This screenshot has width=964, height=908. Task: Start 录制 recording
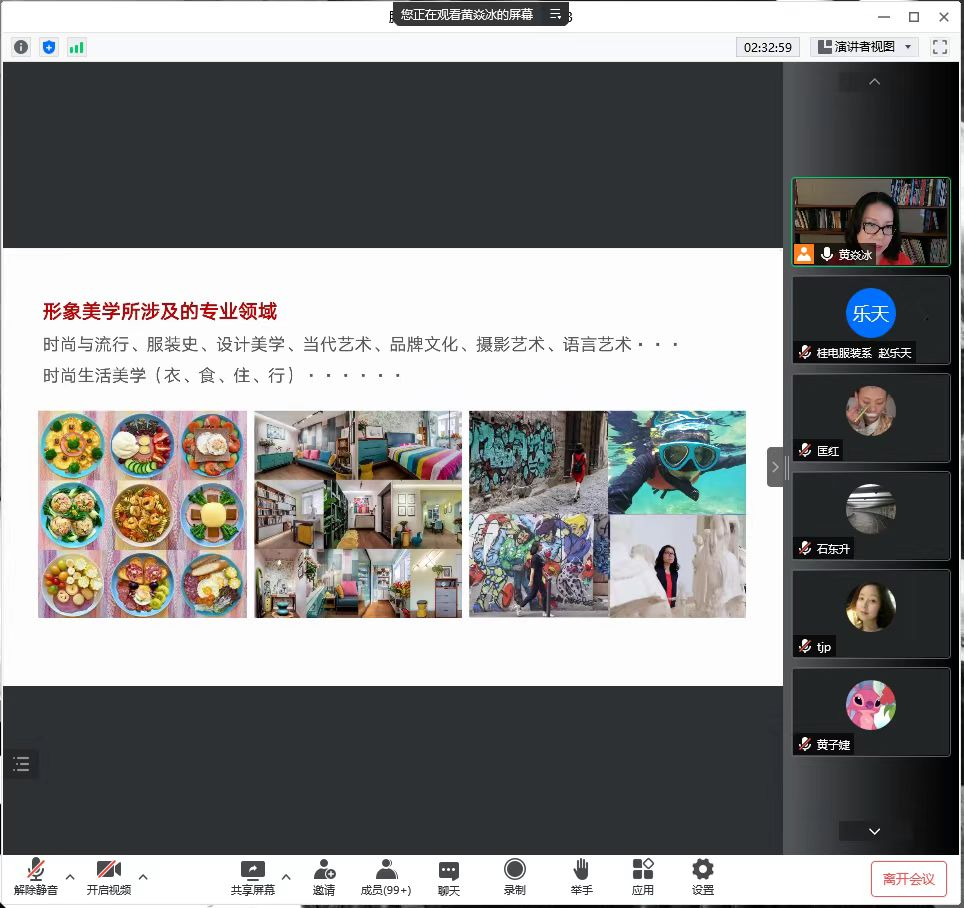point(515,877)
